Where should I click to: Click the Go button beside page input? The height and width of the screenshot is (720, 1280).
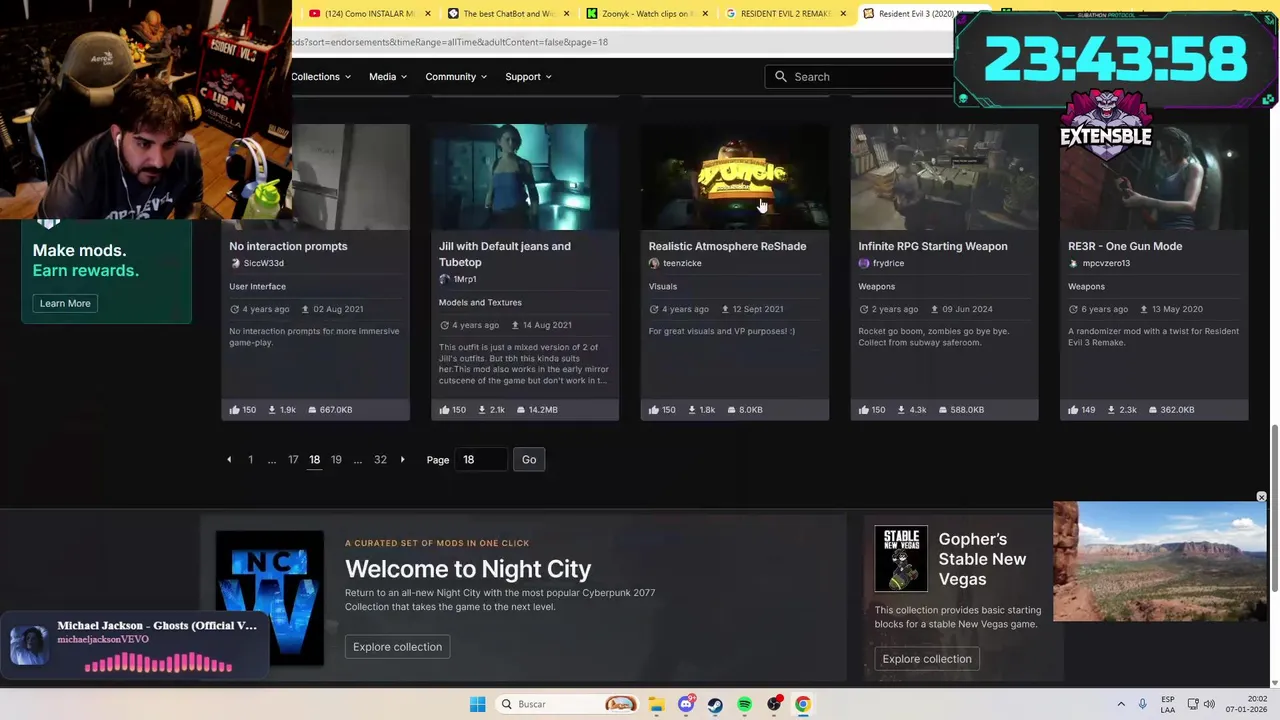529,459
